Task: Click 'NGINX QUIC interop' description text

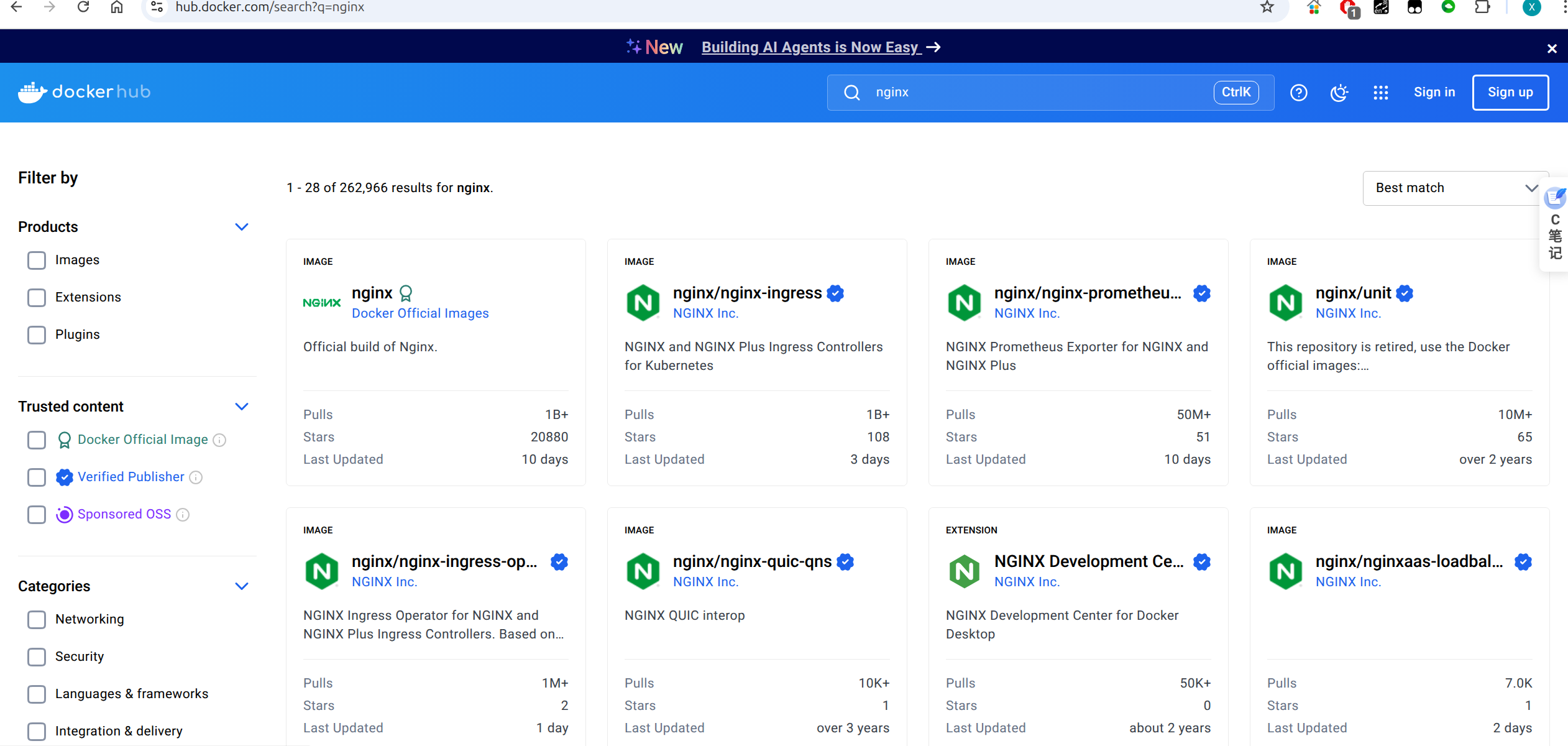Action: (684, 615)
